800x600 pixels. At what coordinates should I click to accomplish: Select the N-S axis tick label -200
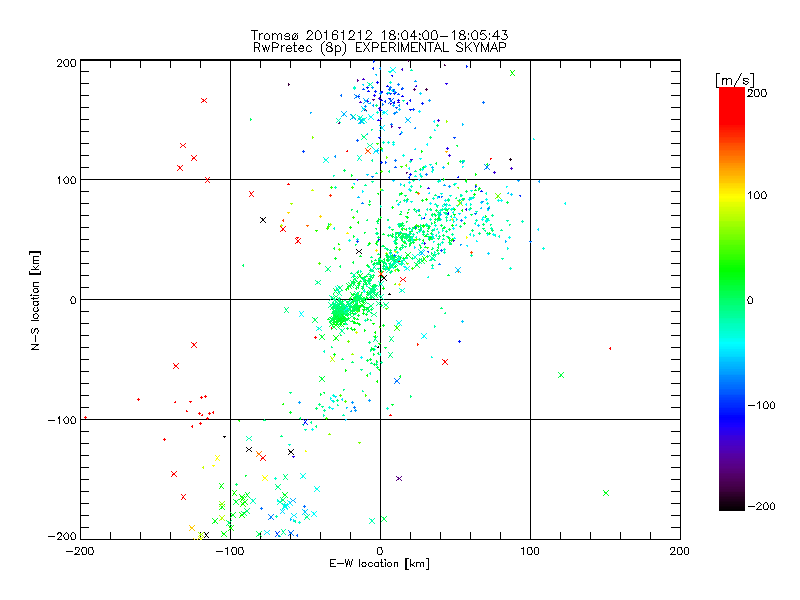tap(62, 537)
